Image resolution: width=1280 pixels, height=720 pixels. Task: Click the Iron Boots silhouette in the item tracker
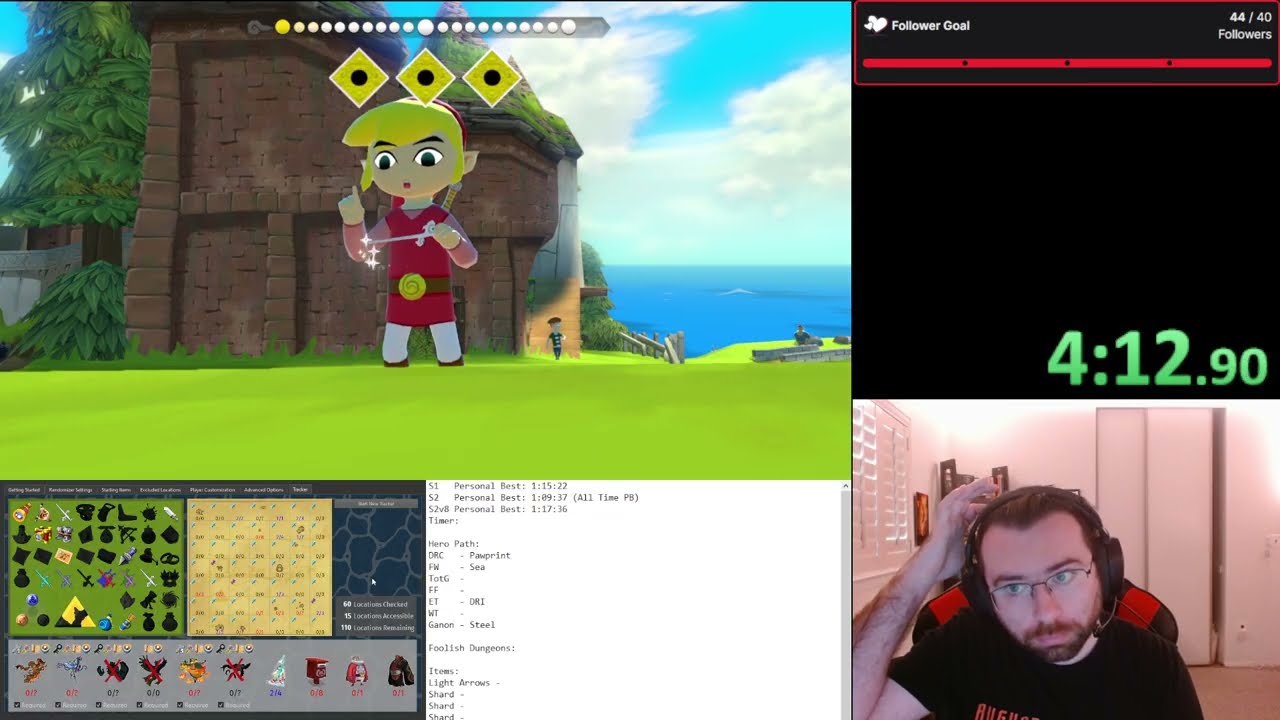pyautogui.click(x=127, y=513)
